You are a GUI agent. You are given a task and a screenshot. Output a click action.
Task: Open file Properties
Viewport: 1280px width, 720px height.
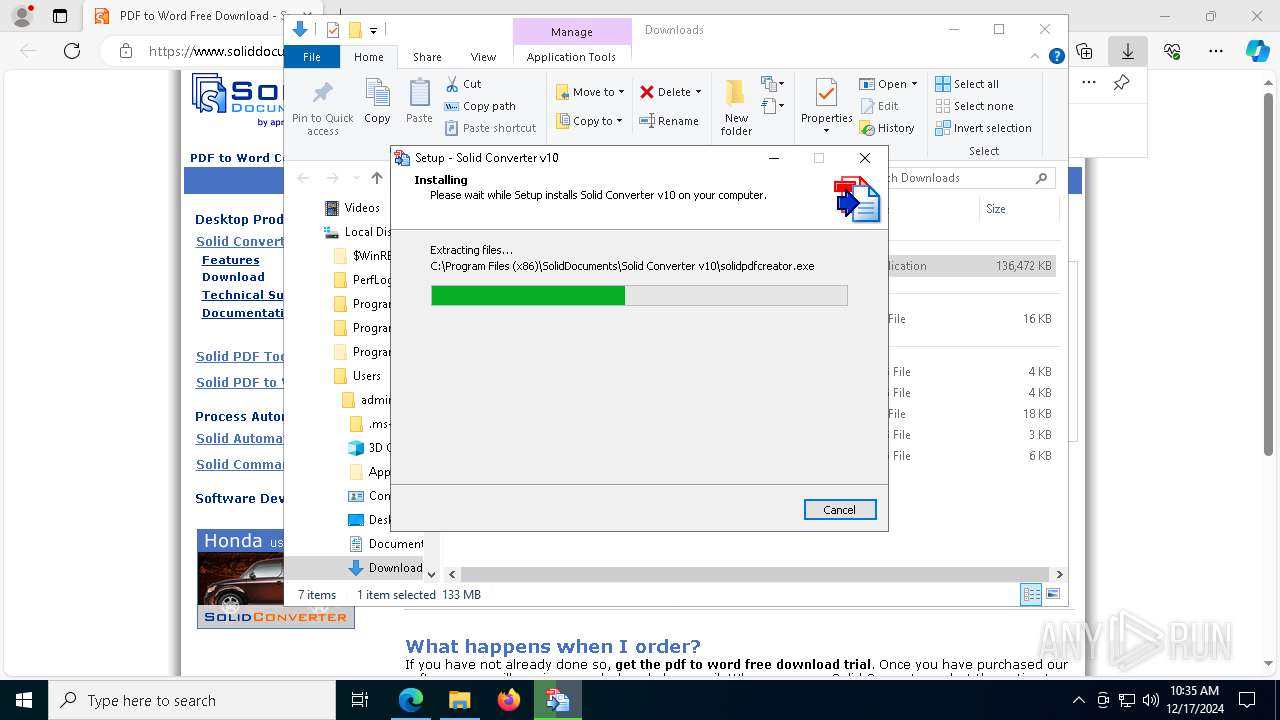click(826, 106)
